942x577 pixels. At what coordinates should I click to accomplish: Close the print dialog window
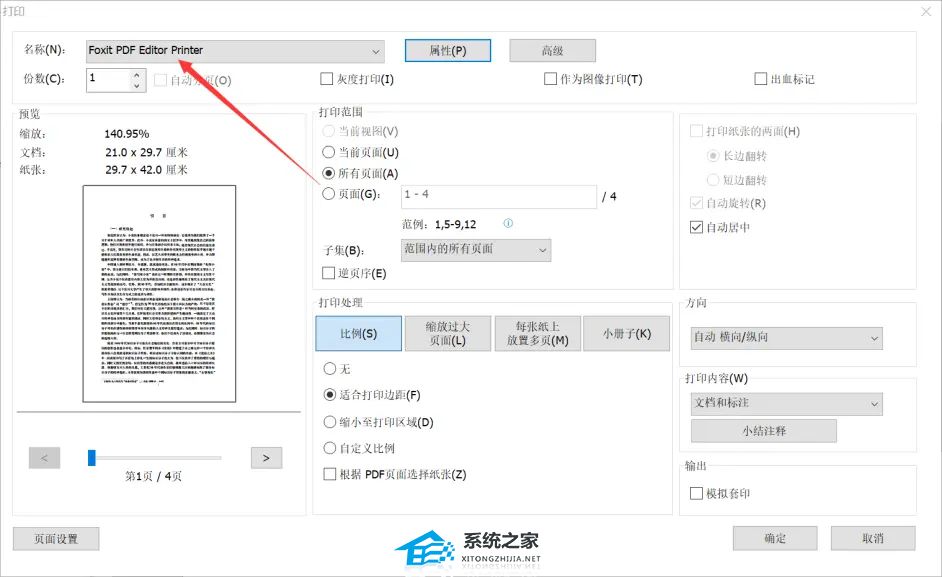(x=926, y=11)
